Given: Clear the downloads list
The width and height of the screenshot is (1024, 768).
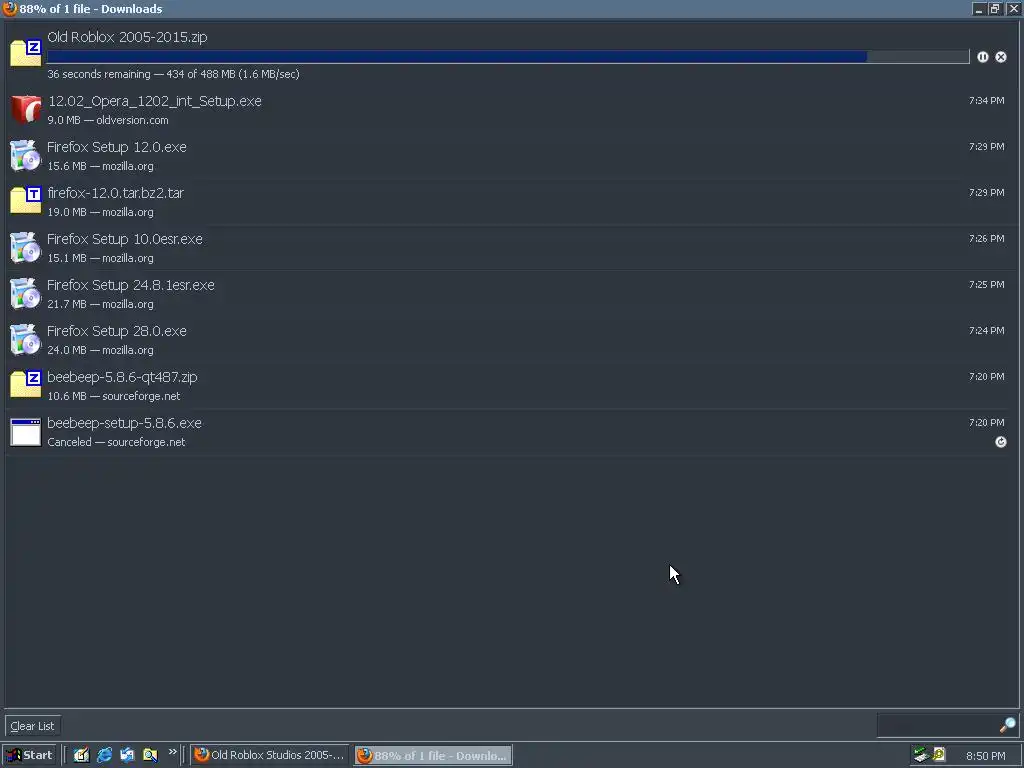Looking at the screenshot, I should [33, 726].
